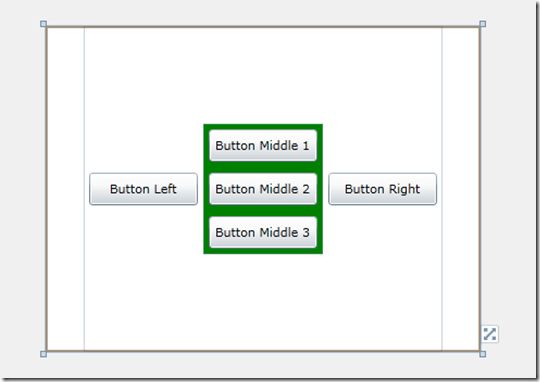Click white area below the green panel
The image size is (540, 382).
[263, 302]
